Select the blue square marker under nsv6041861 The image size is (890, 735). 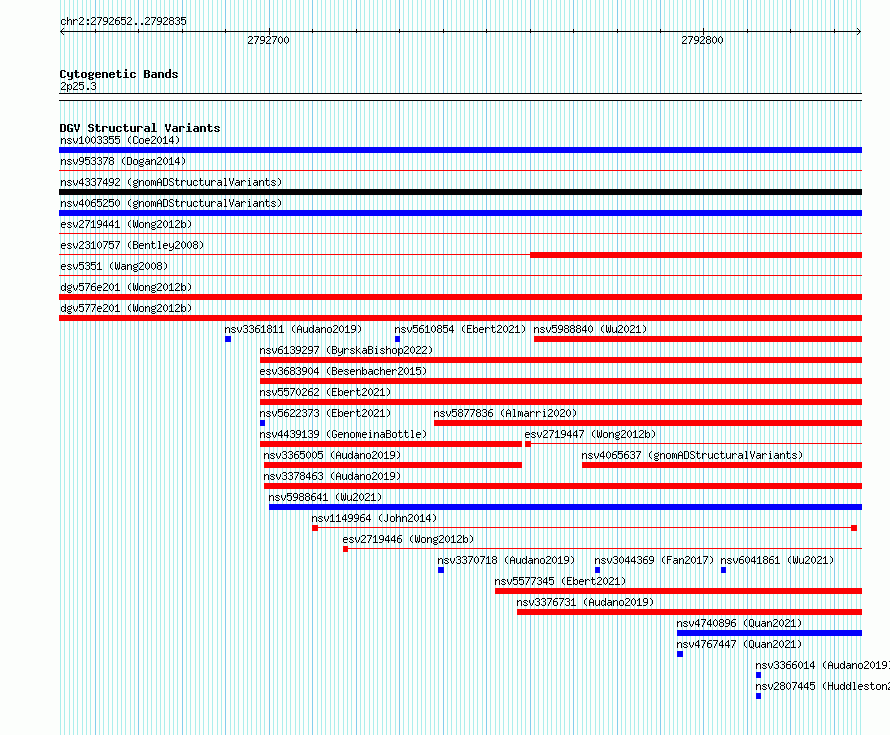tap(723, 570)
